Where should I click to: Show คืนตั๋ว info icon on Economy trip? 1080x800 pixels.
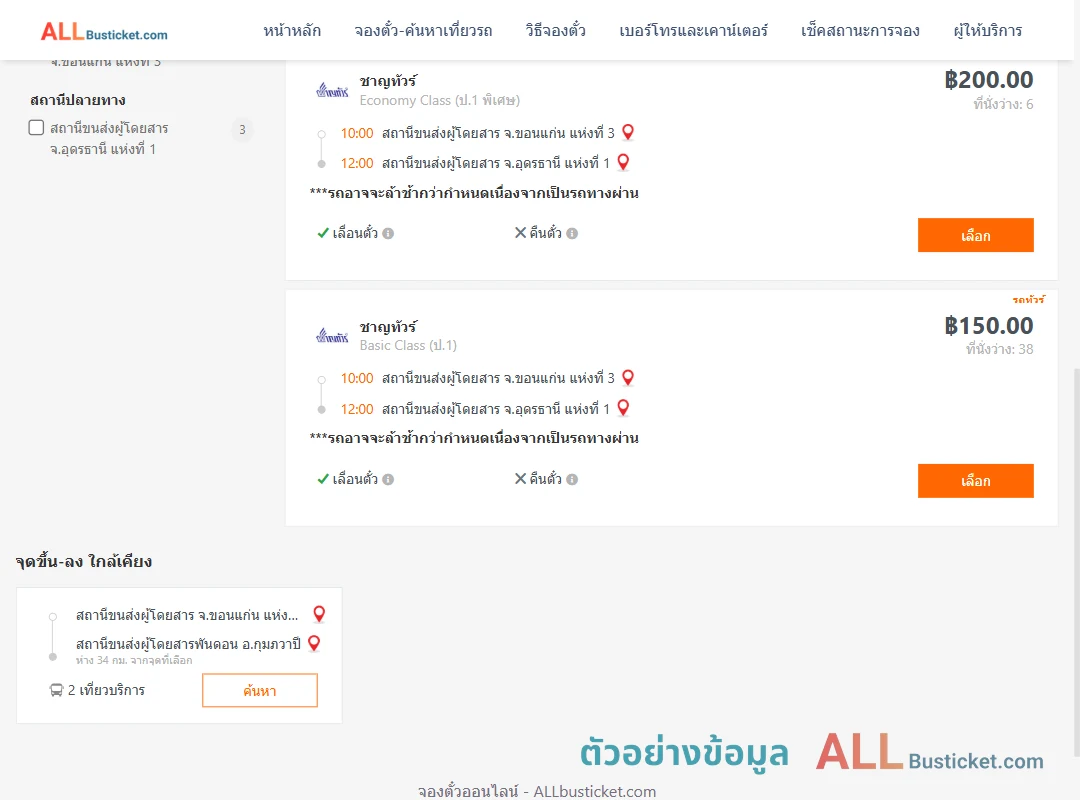pos(572,234)
